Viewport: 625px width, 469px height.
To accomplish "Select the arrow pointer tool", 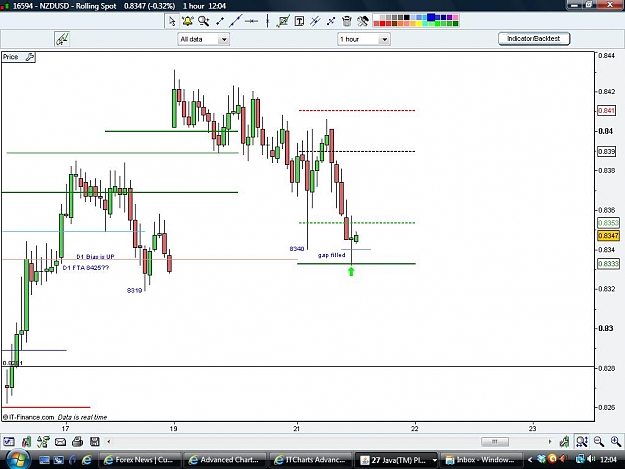I will coord(172,21).
